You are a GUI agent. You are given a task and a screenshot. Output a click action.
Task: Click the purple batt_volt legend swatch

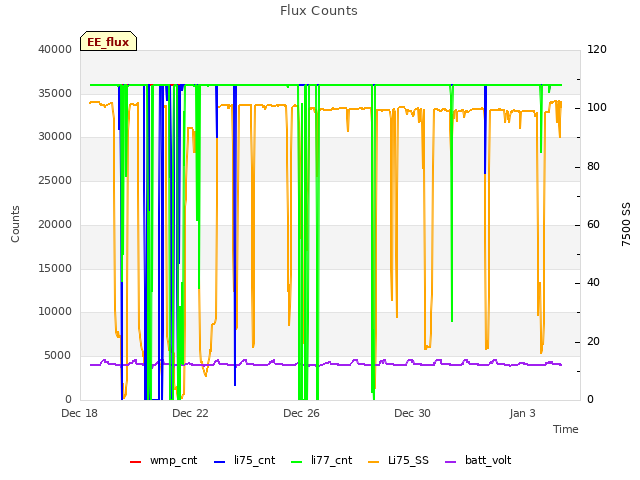(451, 461)
